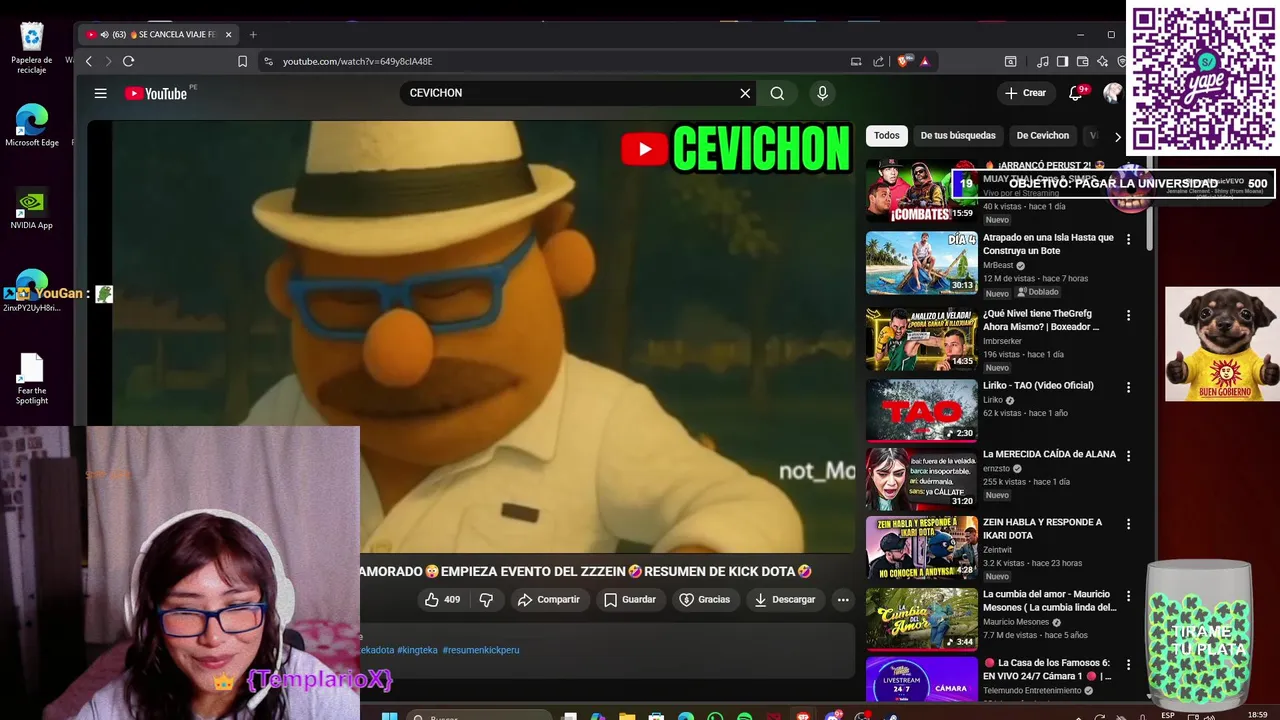Open the MrBeast channel name link
The height and width of the screenshot is (720, 1280).
pos(998,266)
